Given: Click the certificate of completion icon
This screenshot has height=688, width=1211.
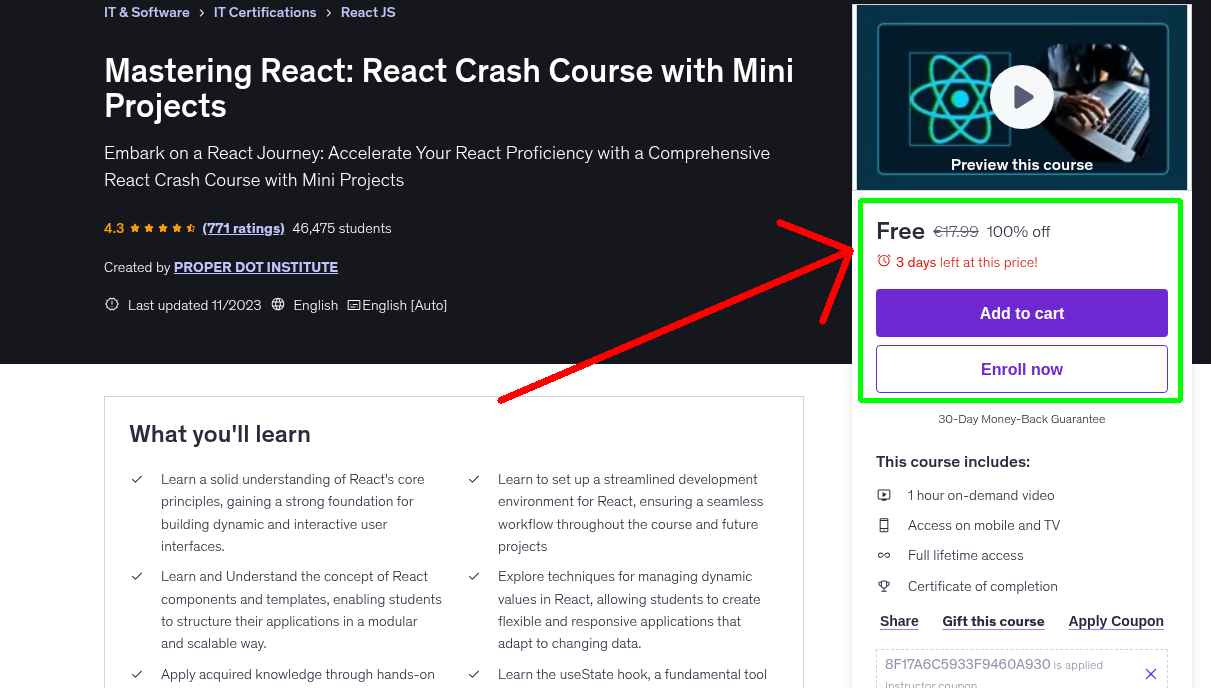Looking at the screenshot, I should tap(884, 586).
